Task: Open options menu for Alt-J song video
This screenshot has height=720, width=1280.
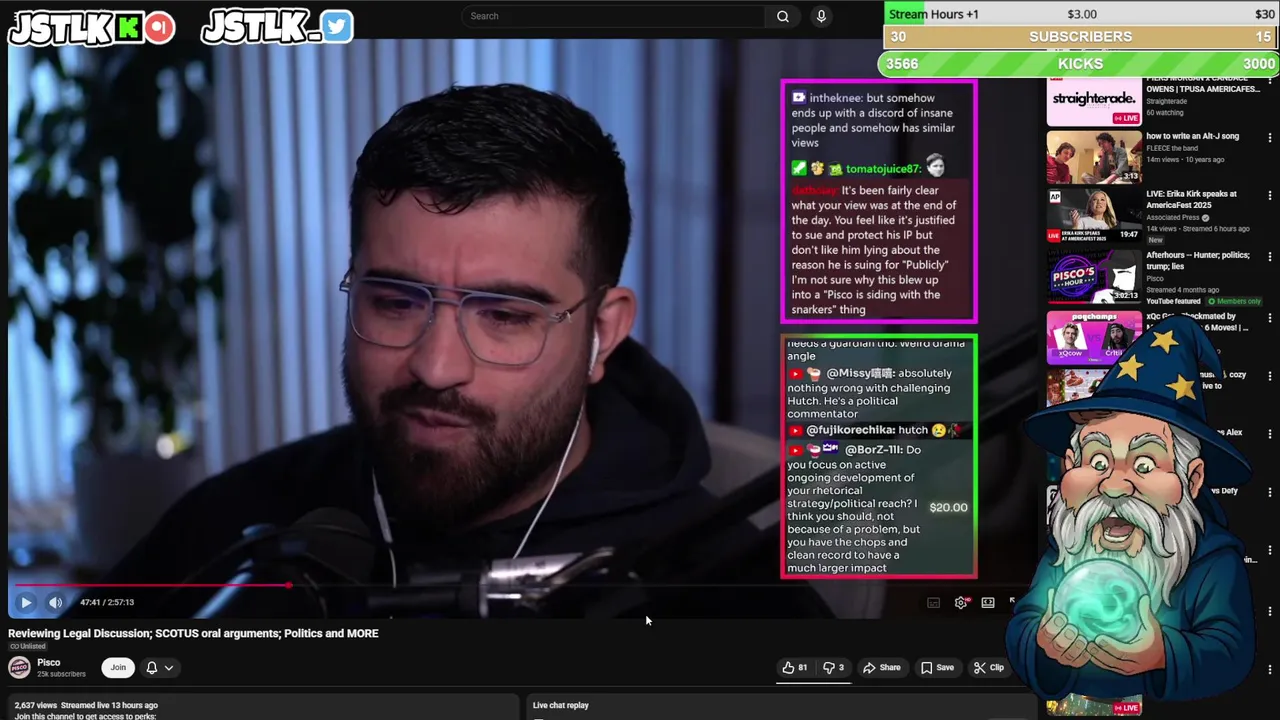Action: pyautogui.click(x=1270, y=137)
